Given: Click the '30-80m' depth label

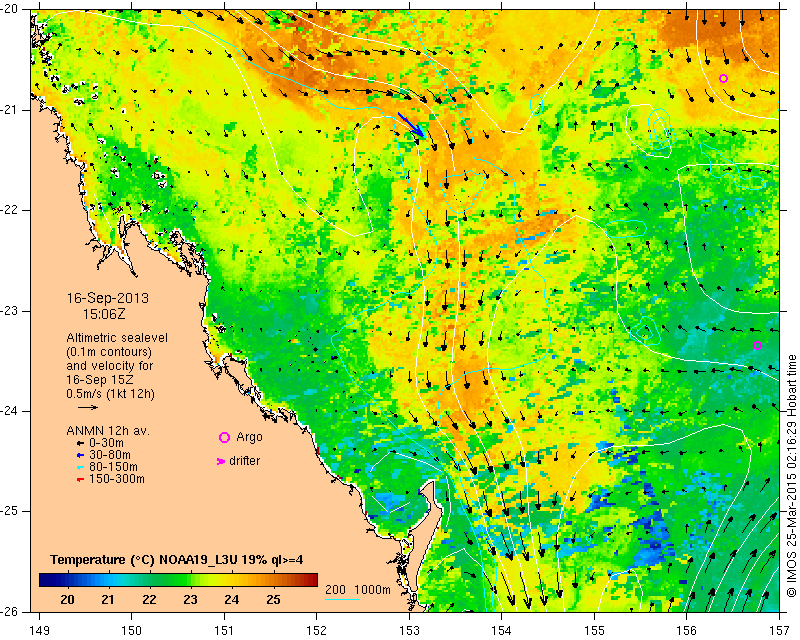Looking at the screenshot, I should coord(110,455).
